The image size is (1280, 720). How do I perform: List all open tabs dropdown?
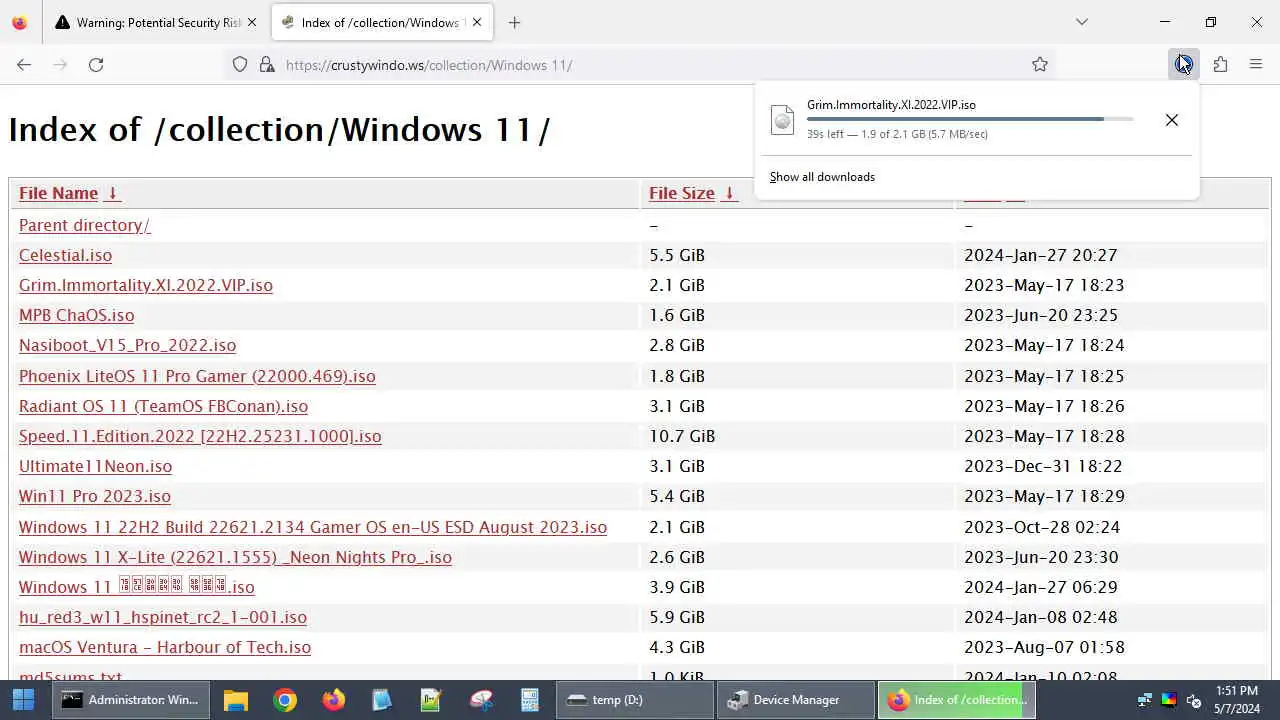click(1082, 22)
